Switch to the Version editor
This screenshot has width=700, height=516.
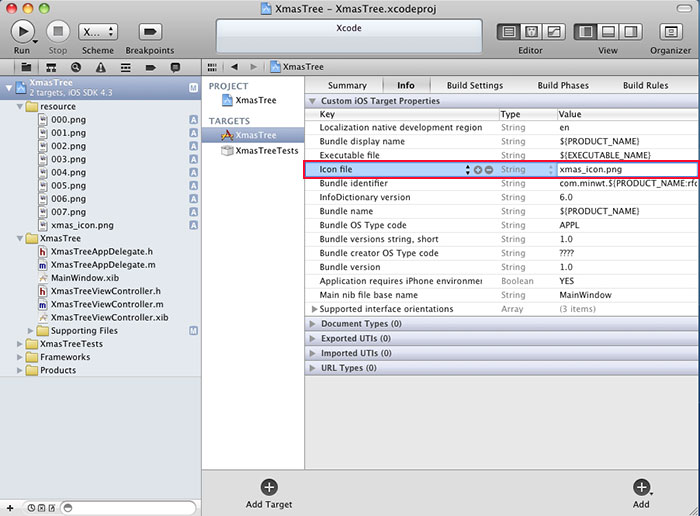click(554, 32)
